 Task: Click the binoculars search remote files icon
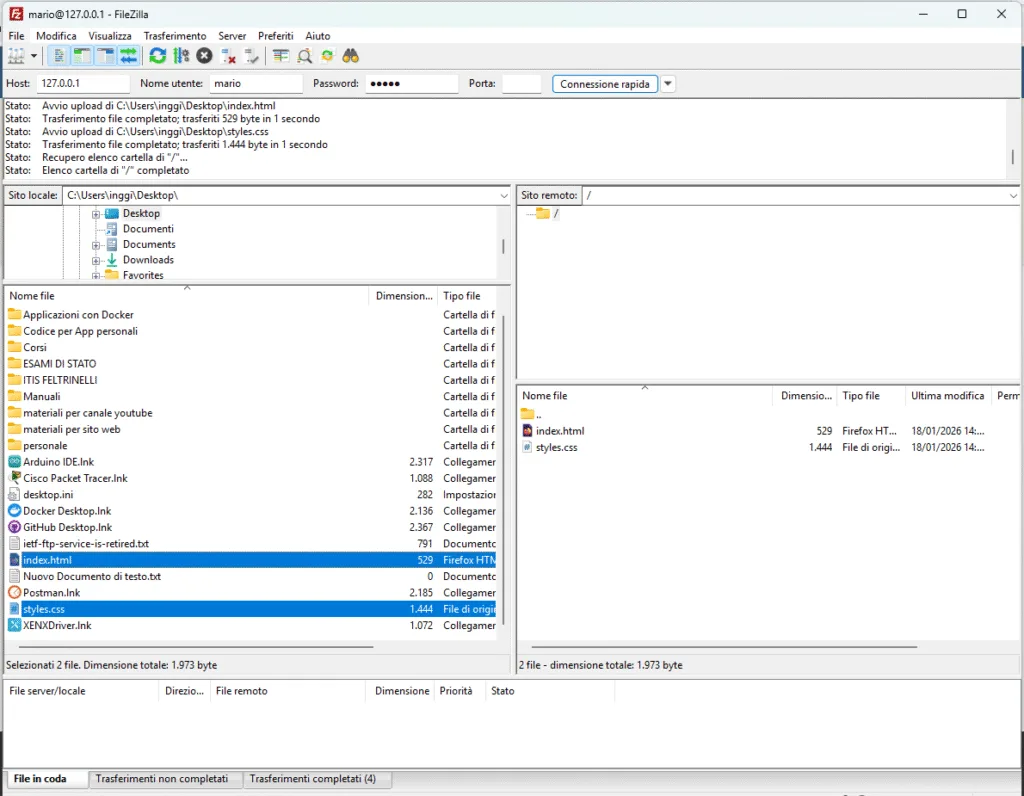coord(351,56)
